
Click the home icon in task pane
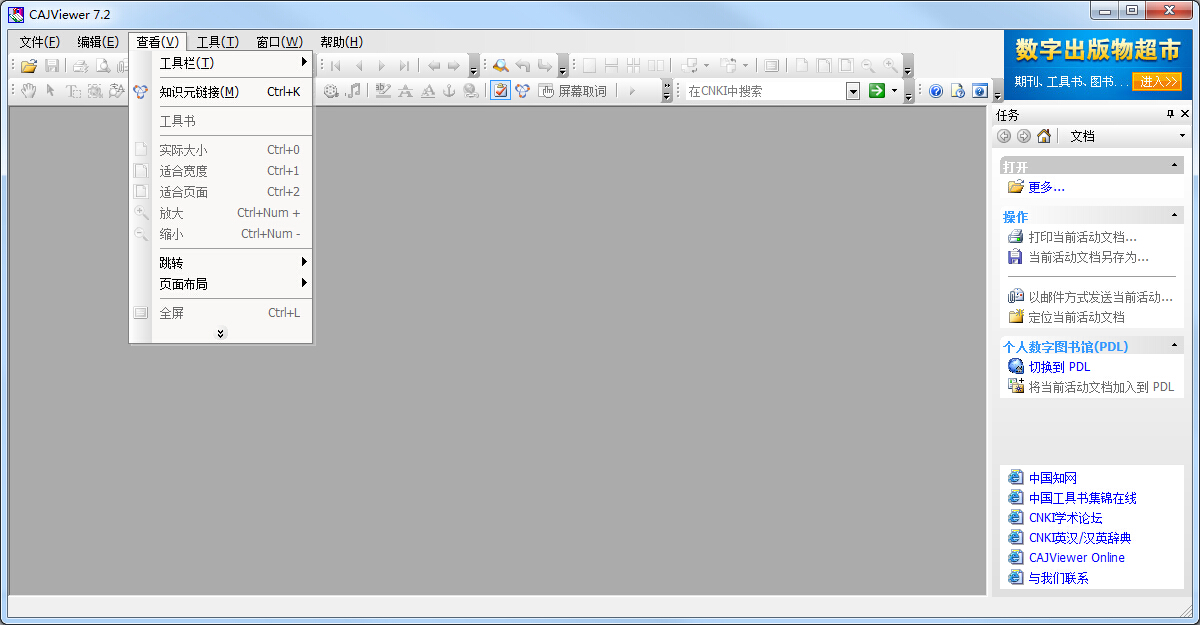1044,136
